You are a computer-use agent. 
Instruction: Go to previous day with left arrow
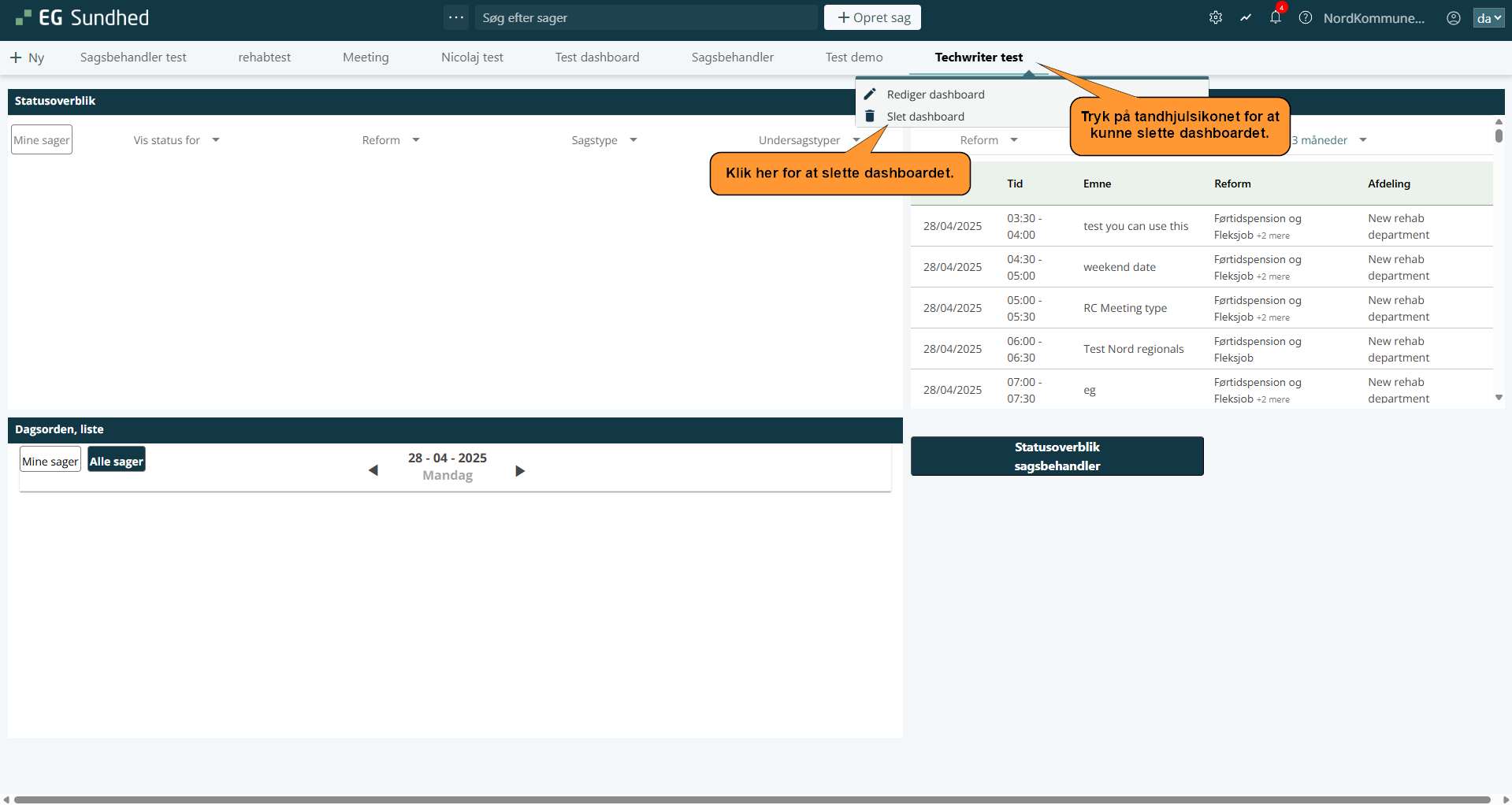tap(373, 470)
